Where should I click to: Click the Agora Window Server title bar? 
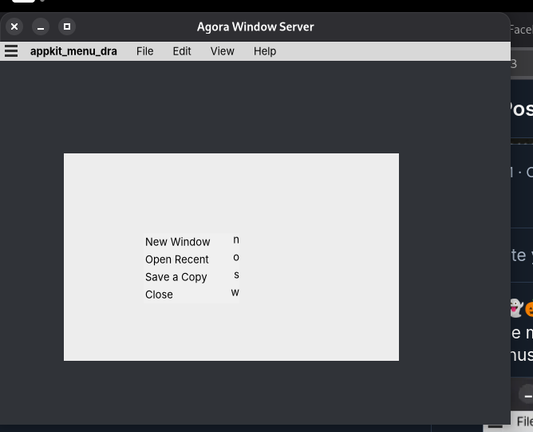point(255,27)
